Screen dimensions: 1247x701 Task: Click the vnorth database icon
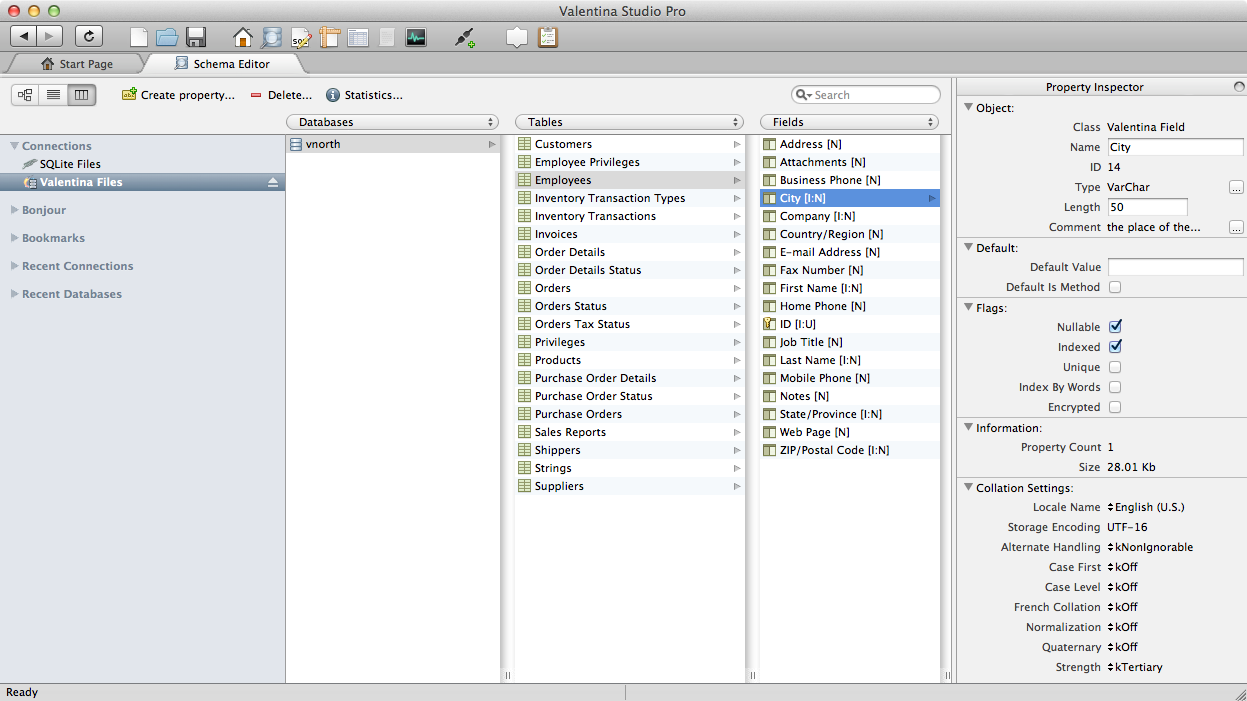(x=295, y=144)
